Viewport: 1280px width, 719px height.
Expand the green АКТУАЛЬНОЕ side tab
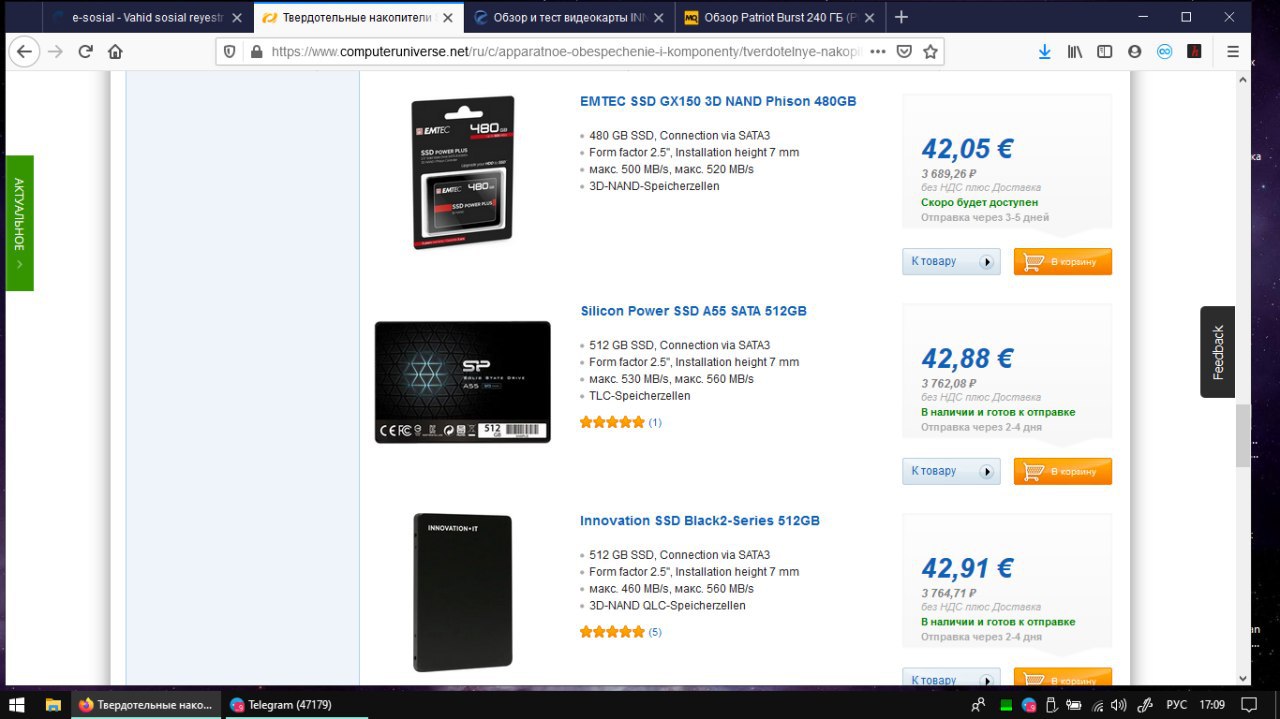(x=19, y=223)
